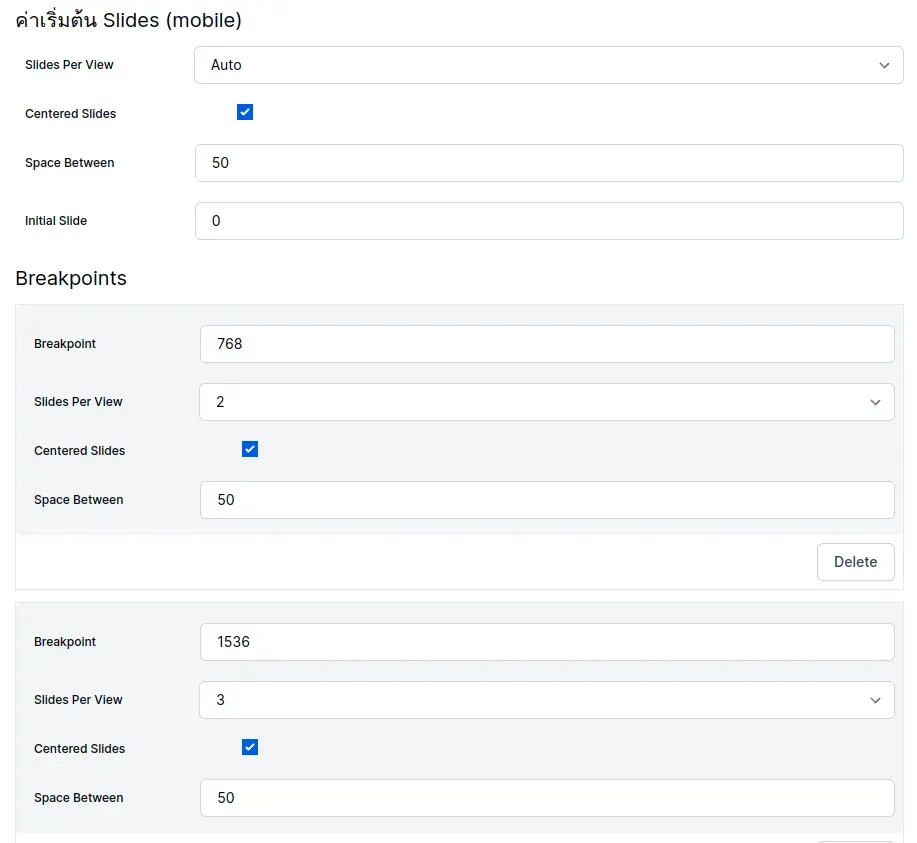Toggle Centered Slides for the 768 breakpoint
This screenshot has width=917, height=843.
[x=249, y=449]
